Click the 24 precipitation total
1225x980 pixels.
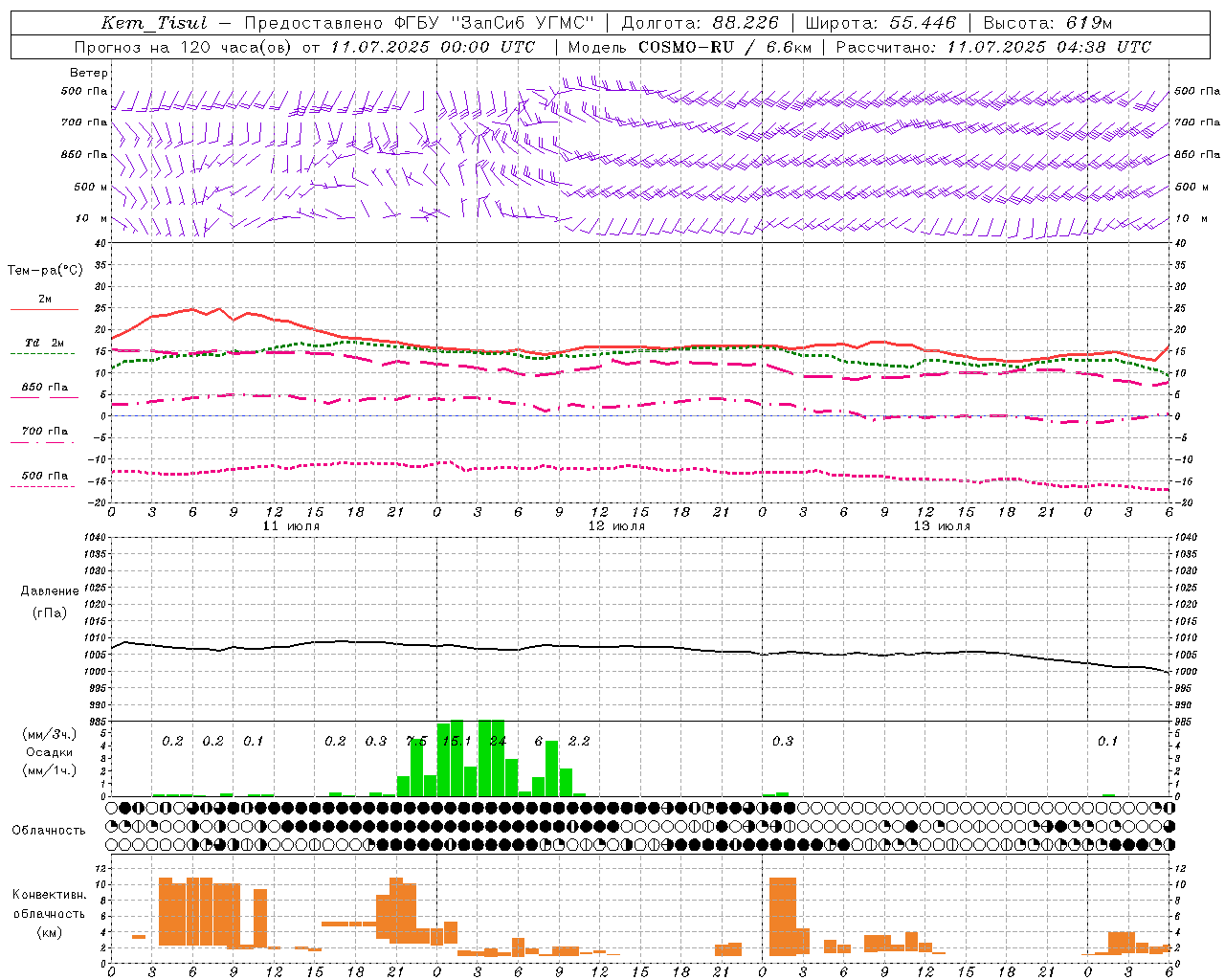point(498,741)
